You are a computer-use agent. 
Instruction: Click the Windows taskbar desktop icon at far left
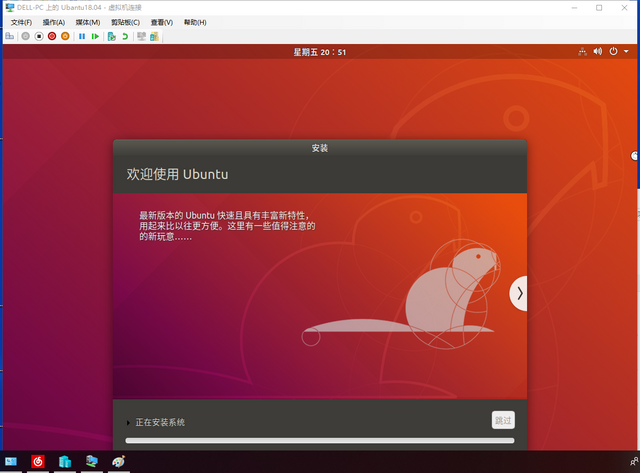point(11,462)
